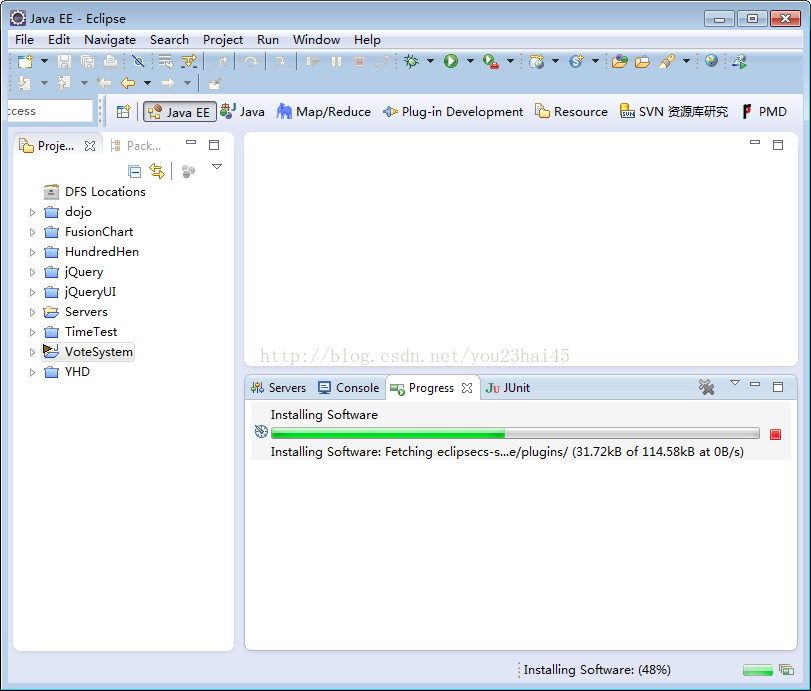Image resolution: width=811 pixels, height=691 pixels.
Task: Open the New Servlet dropdown arrow
Action: point(595,61)
